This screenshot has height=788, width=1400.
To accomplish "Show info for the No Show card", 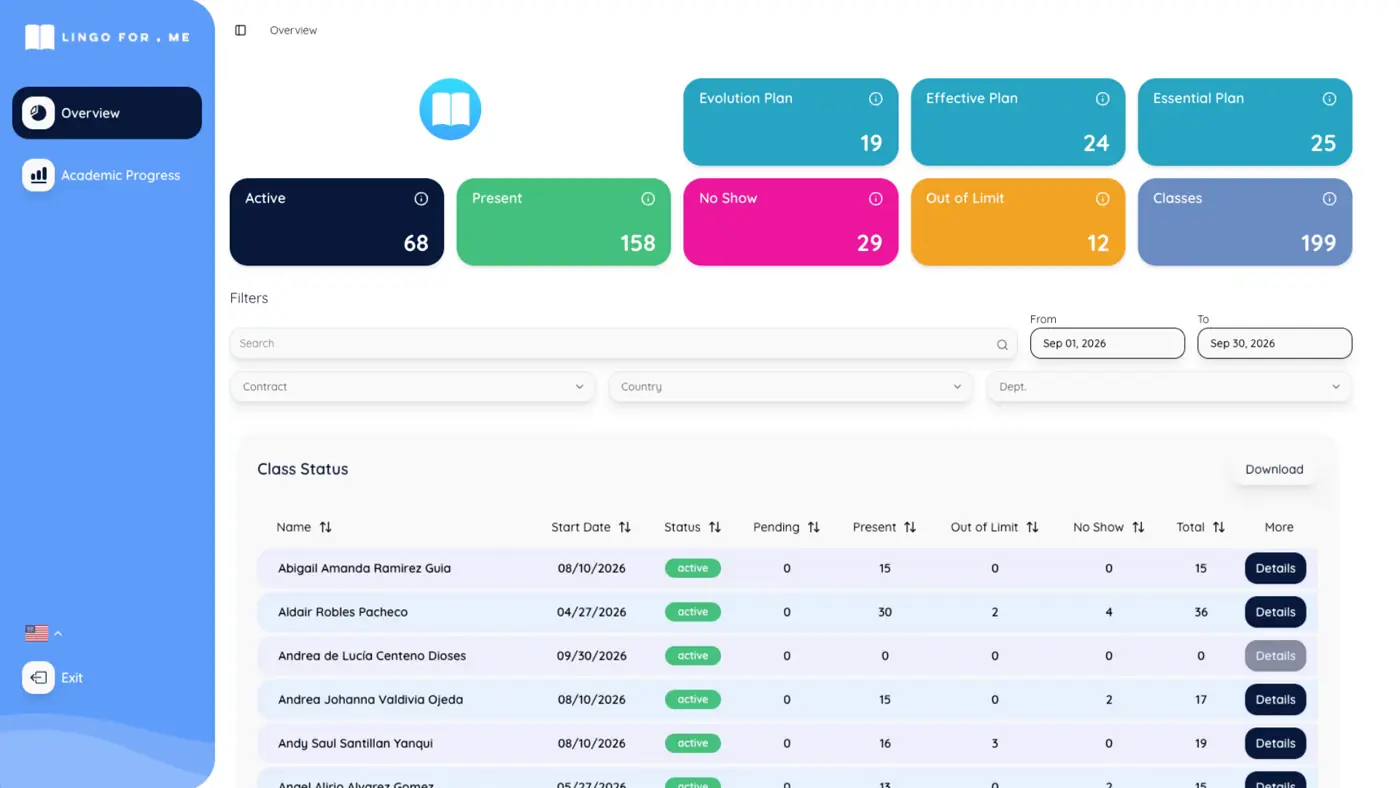I will point(876,199).
